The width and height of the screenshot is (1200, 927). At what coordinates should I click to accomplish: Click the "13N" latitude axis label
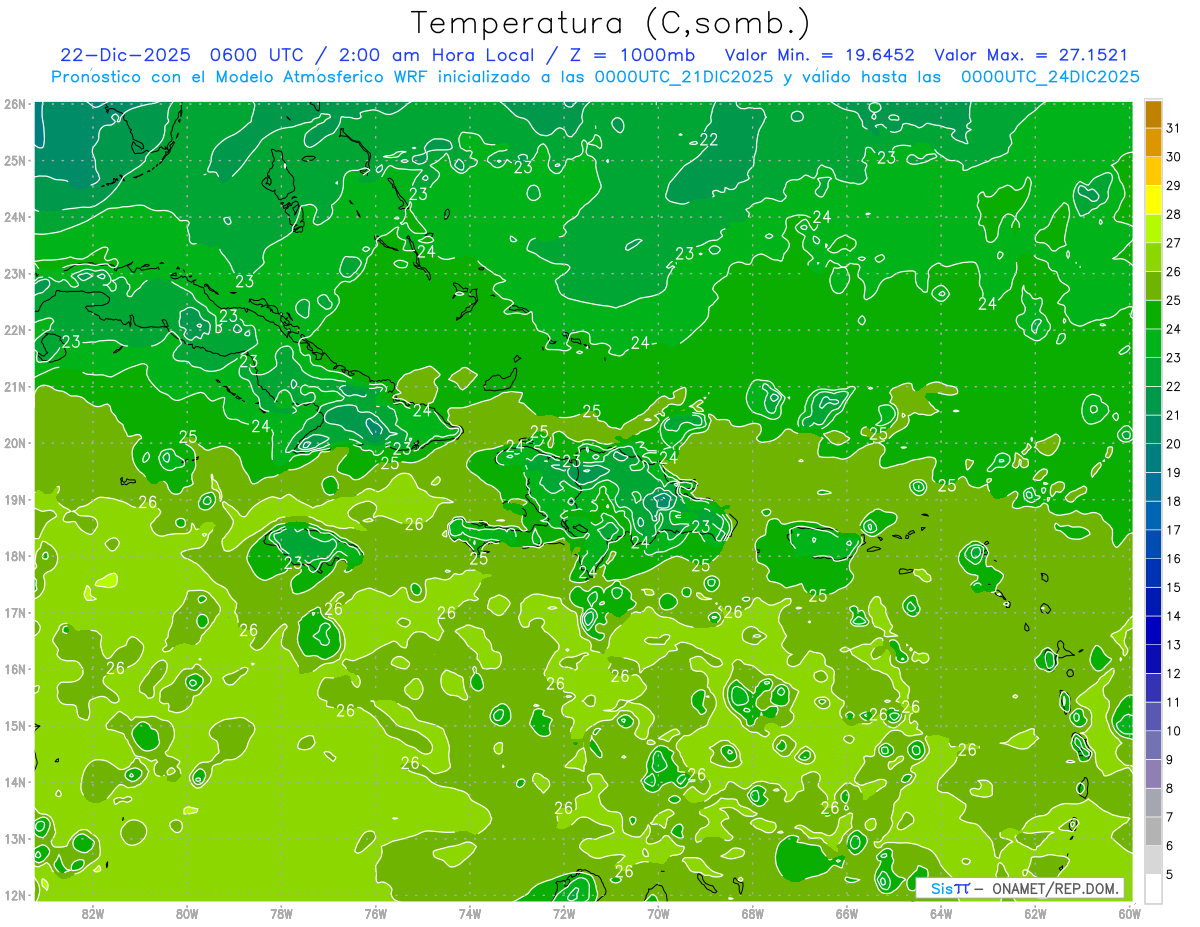point(14,838)
